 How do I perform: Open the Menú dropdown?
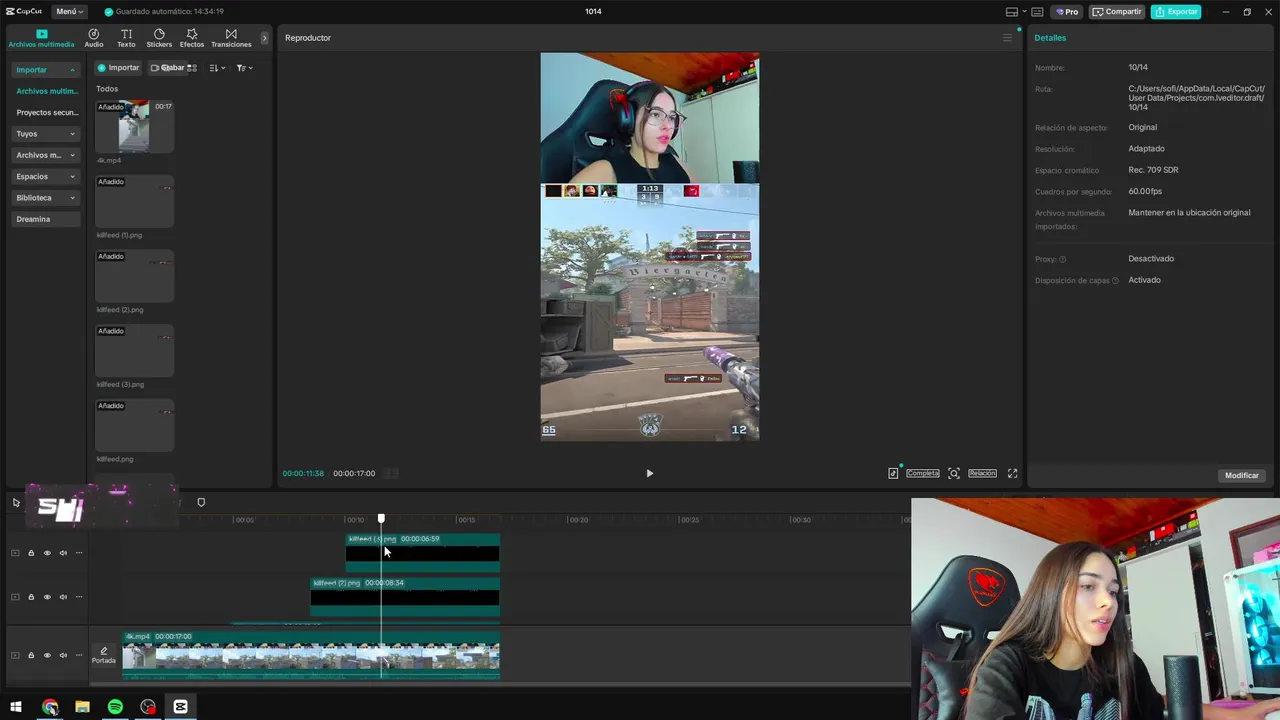coord(69,12)
